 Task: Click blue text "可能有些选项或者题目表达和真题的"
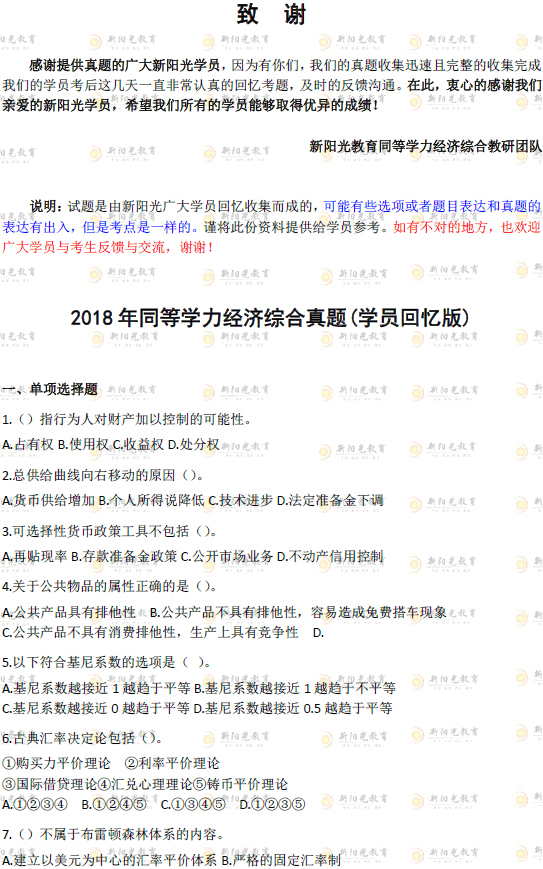(x=432, y=207)
